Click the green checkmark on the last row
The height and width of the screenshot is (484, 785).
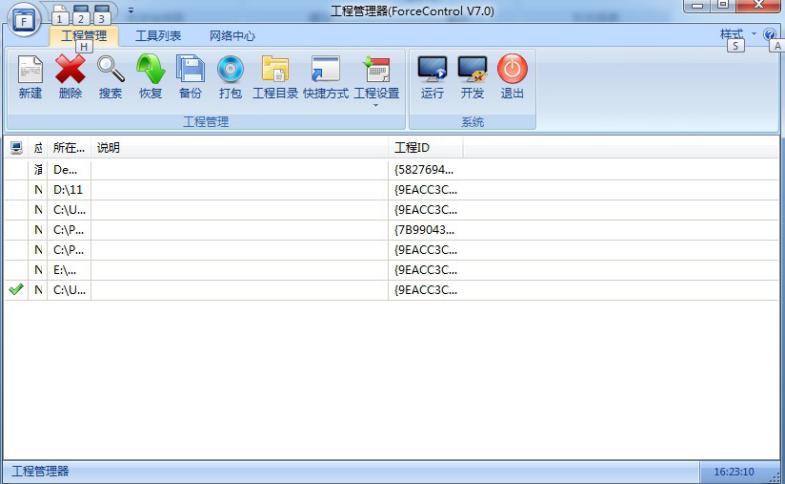pos(16,289)
